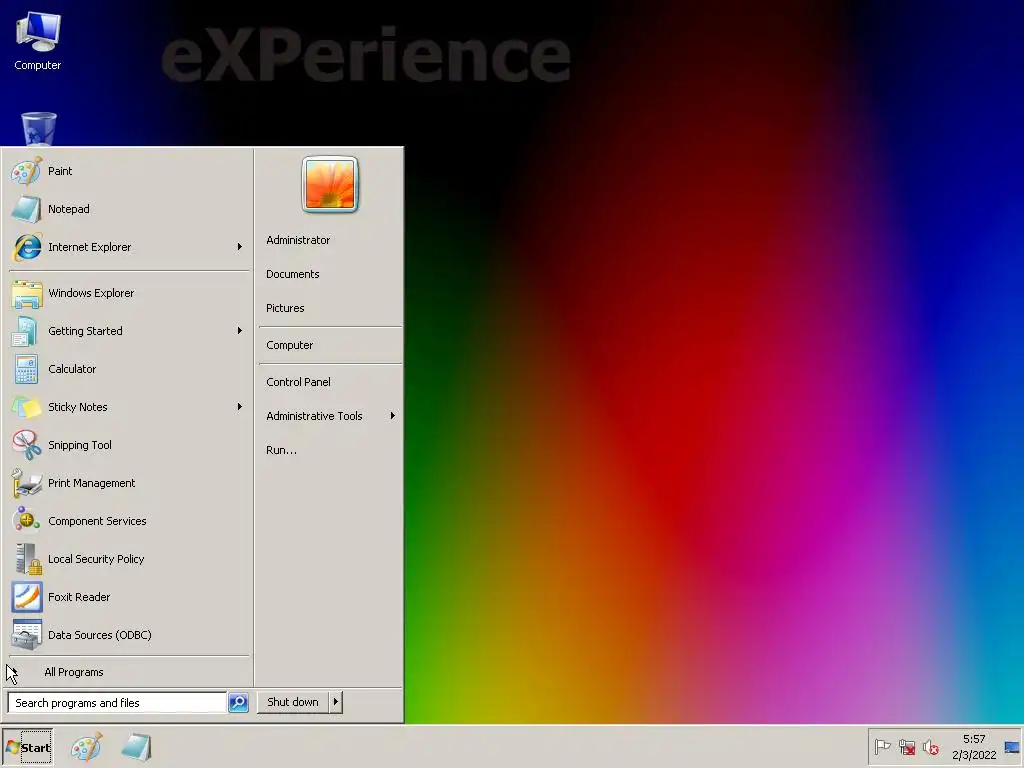Image resolution: width=1024 pixels, height=768 pixels.
Task: Click the muted volume tray icon
Action: [x=931, y=747]
